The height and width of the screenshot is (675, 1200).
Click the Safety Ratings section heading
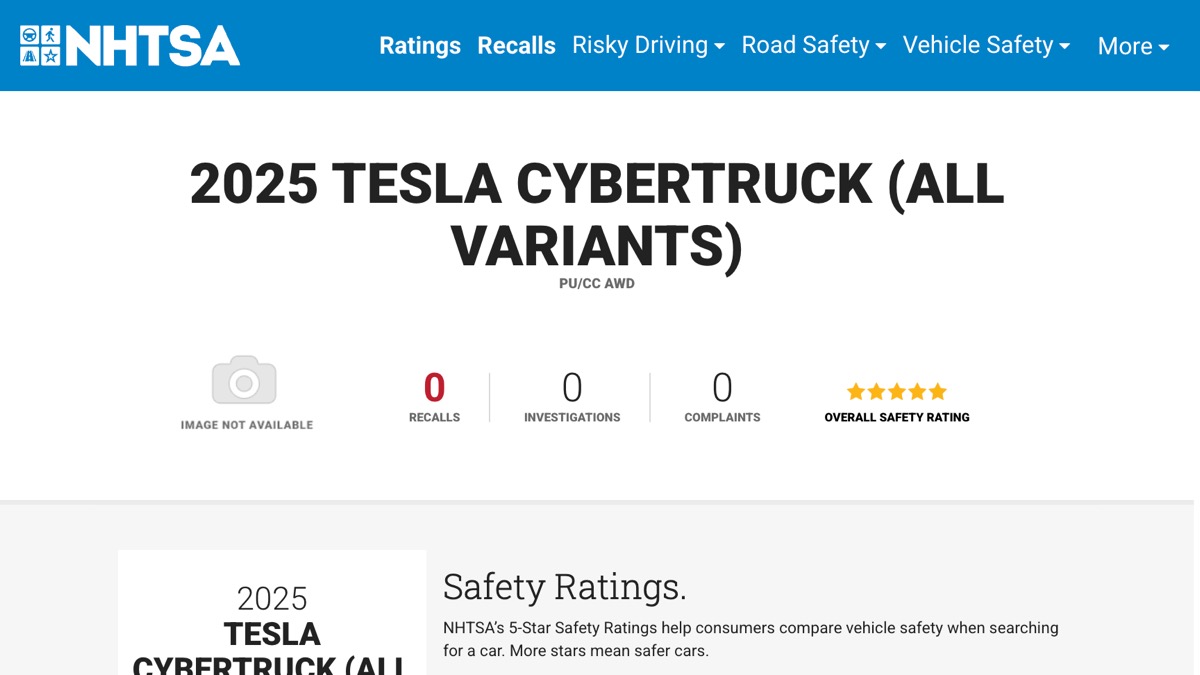point(565,587)
